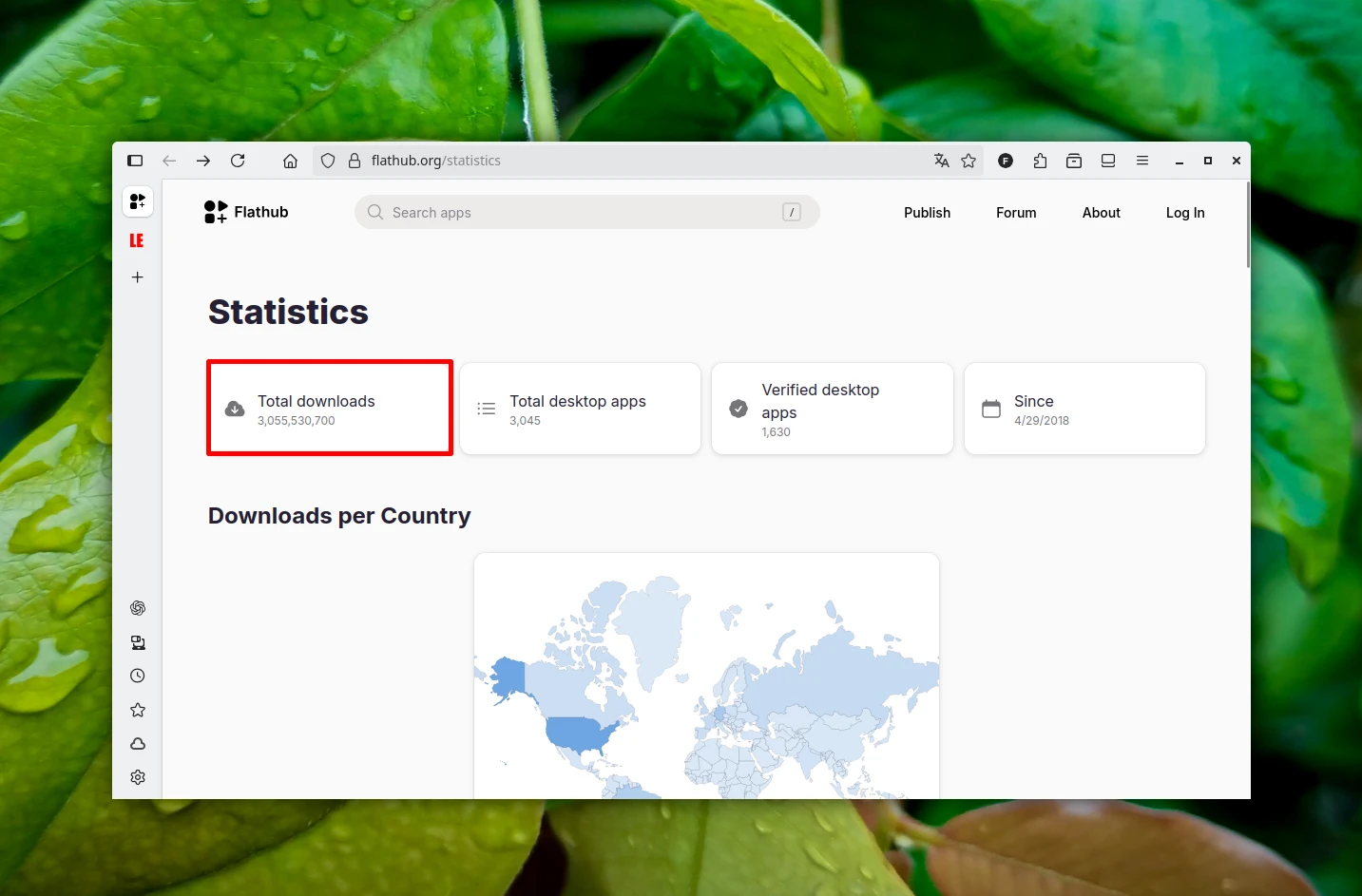Viewport: 1362px width, 896px height.
Task: Click the United States on the map
Action: (578, 733)
